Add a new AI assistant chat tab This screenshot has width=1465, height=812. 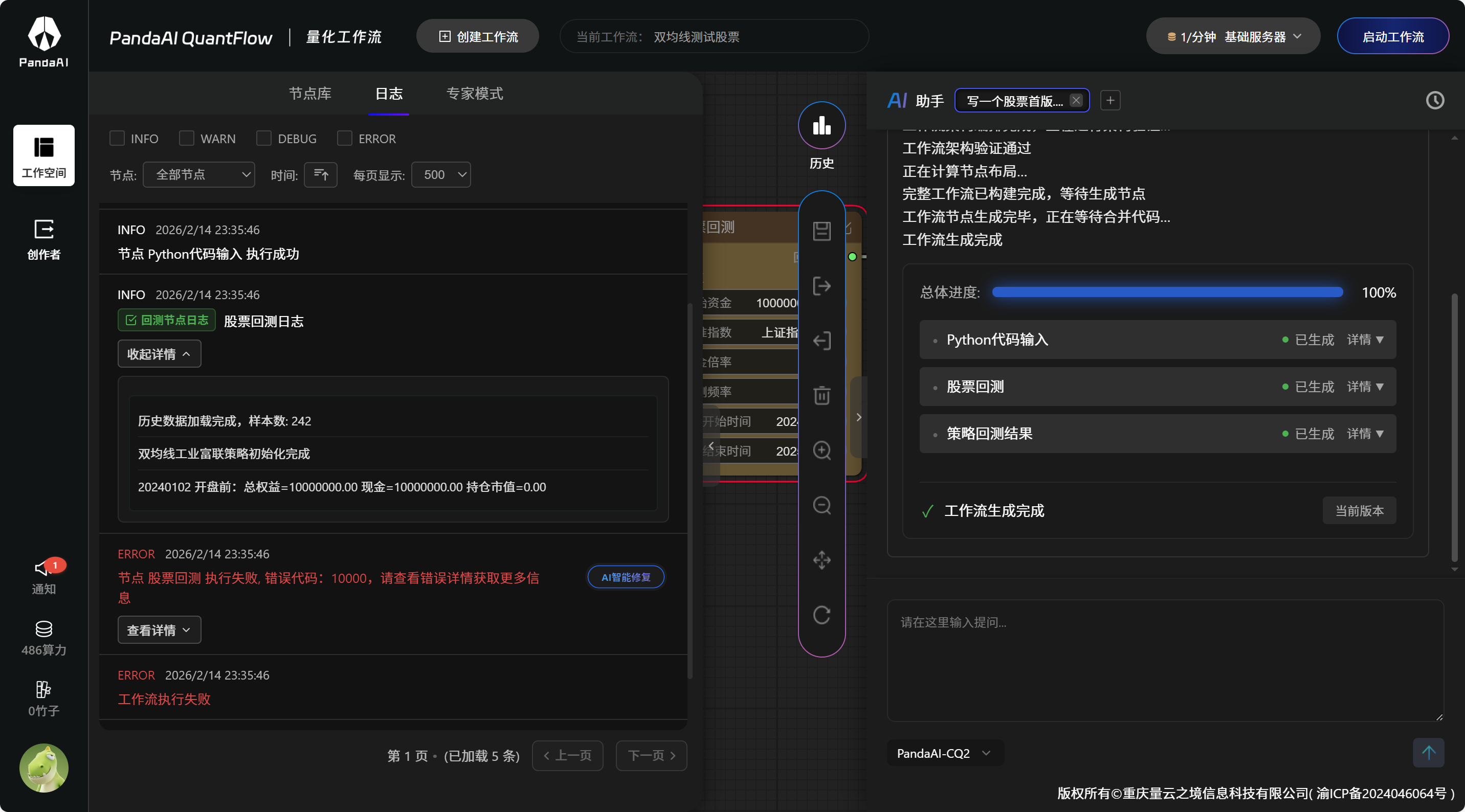coord(1110,101)
